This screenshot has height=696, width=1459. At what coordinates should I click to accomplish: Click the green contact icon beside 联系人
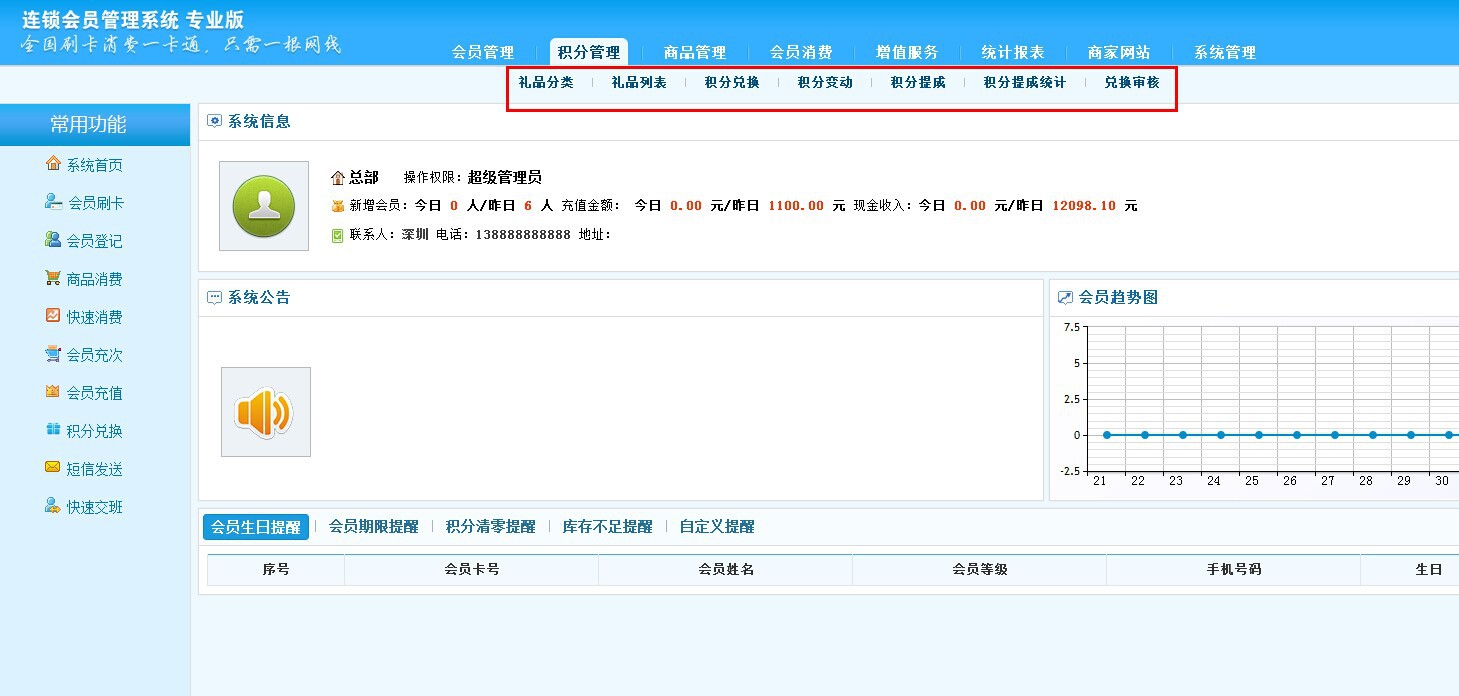[x=338, y=235]
